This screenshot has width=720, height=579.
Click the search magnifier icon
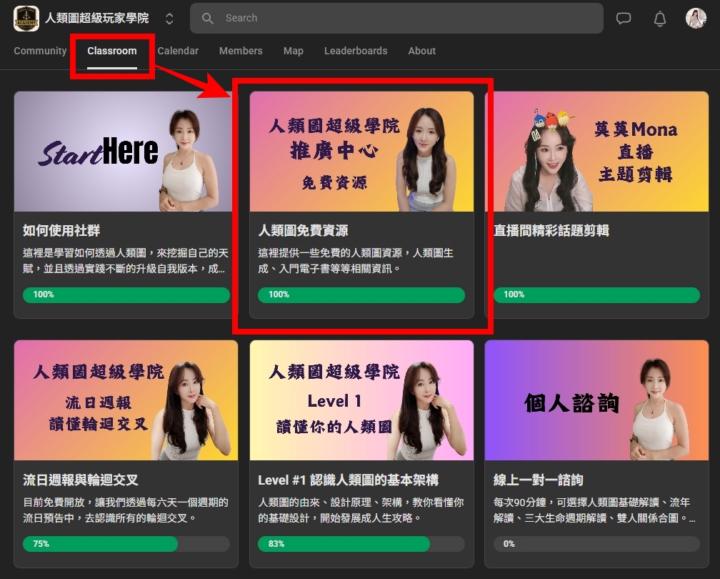(207, 18)
